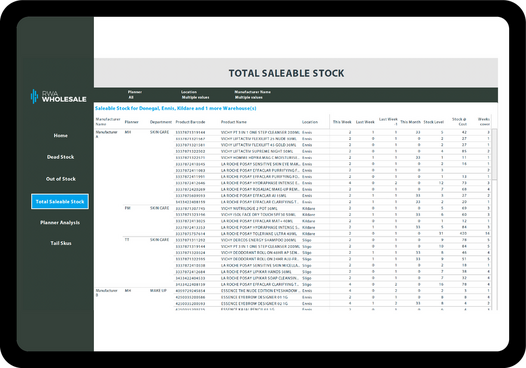The width and height of the screenshot is (526, 368).
Task: Select the Manufacturer B row group cell
Action: click(107, 293)
